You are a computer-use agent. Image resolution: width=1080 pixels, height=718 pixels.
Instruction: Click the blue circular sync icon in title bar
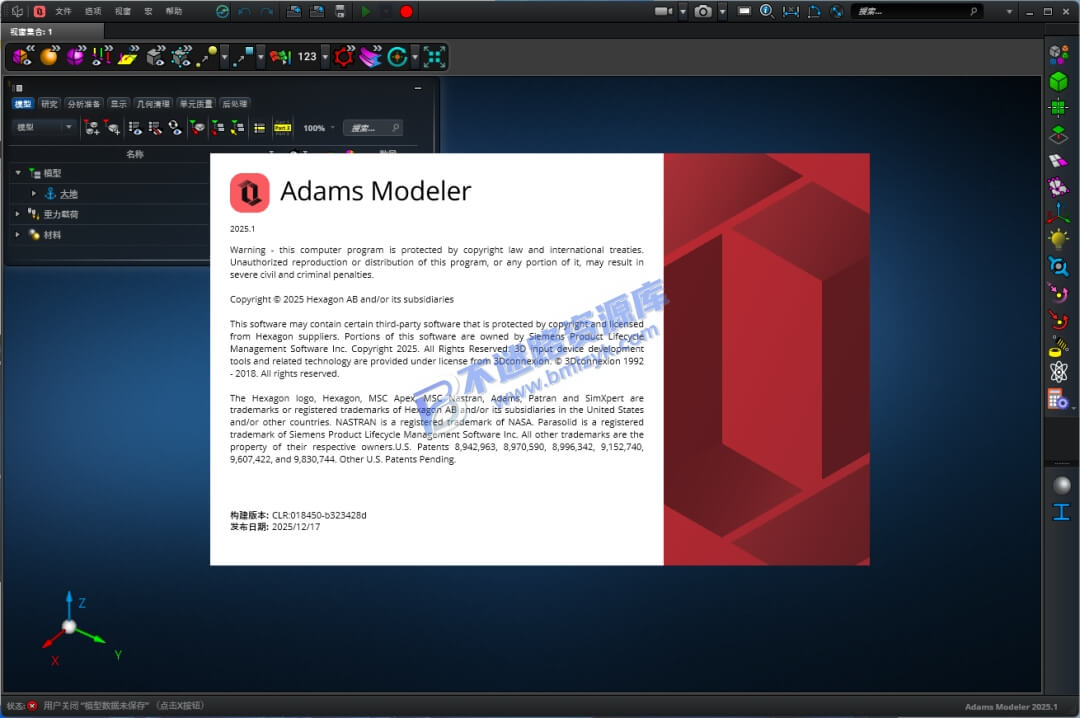(222, 11)
